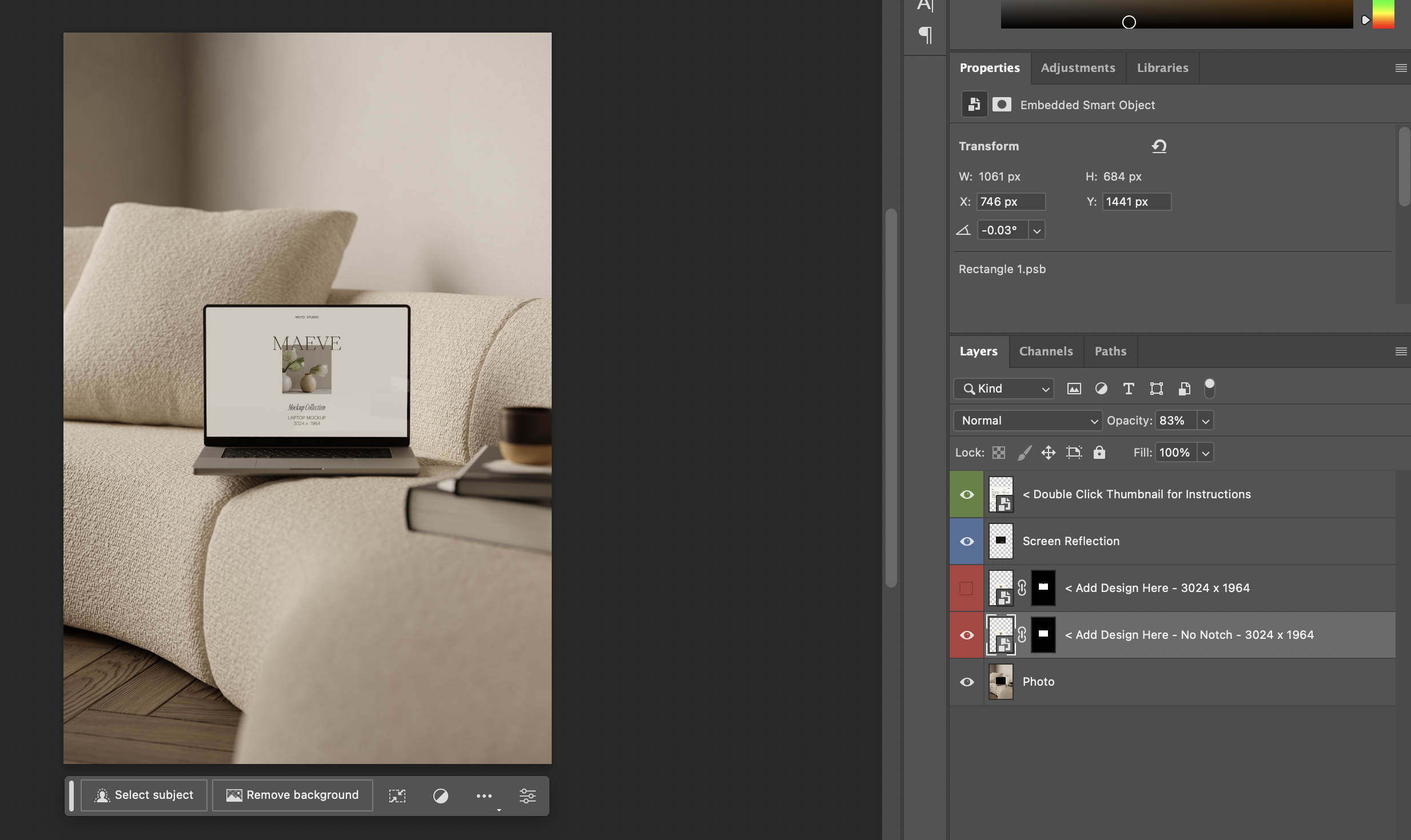
Task: Click lock position move icon
Action: coord(1048,453)
